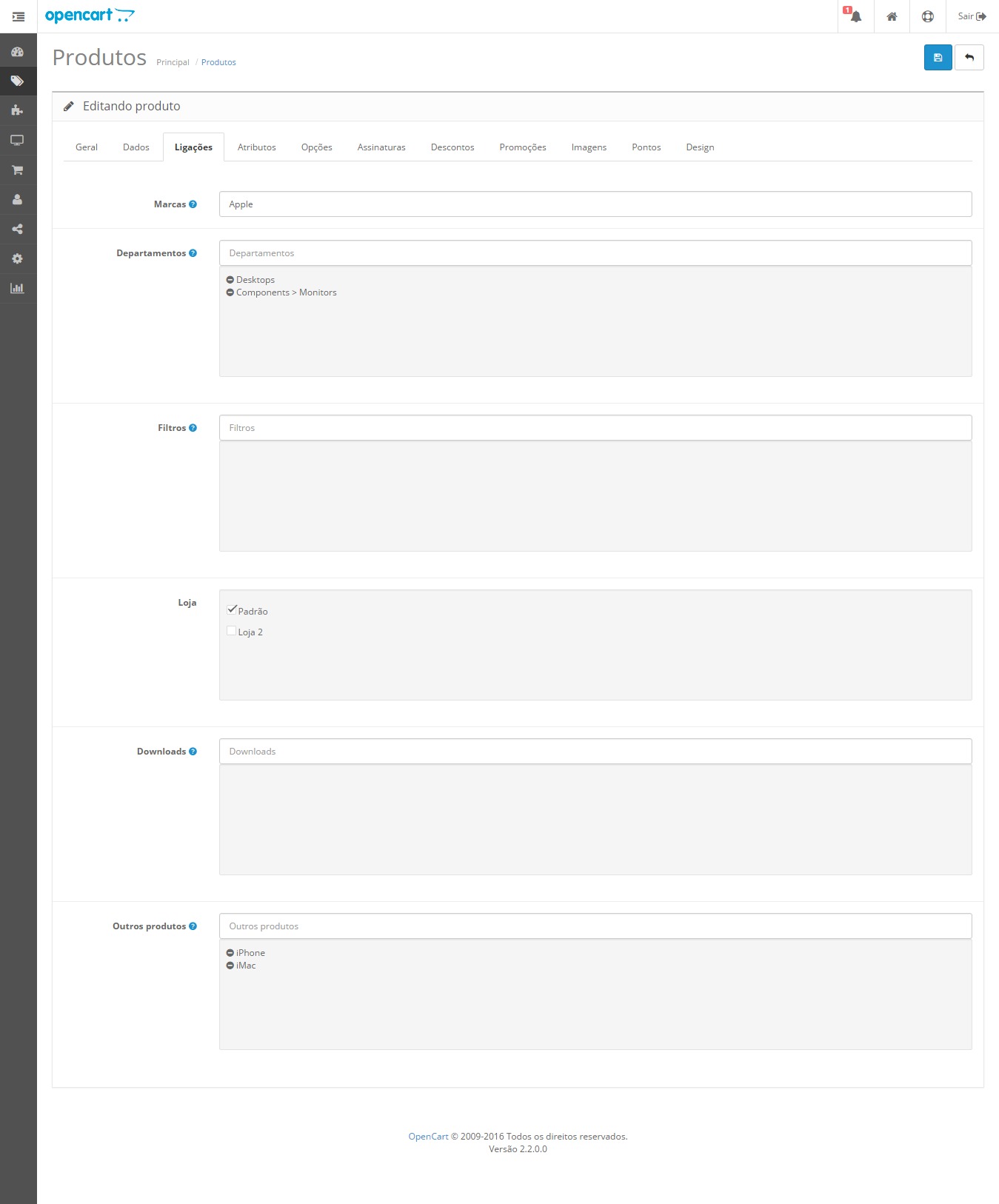999x1204 pixels.
Task: Click the blue save product button
Action: 938,58
